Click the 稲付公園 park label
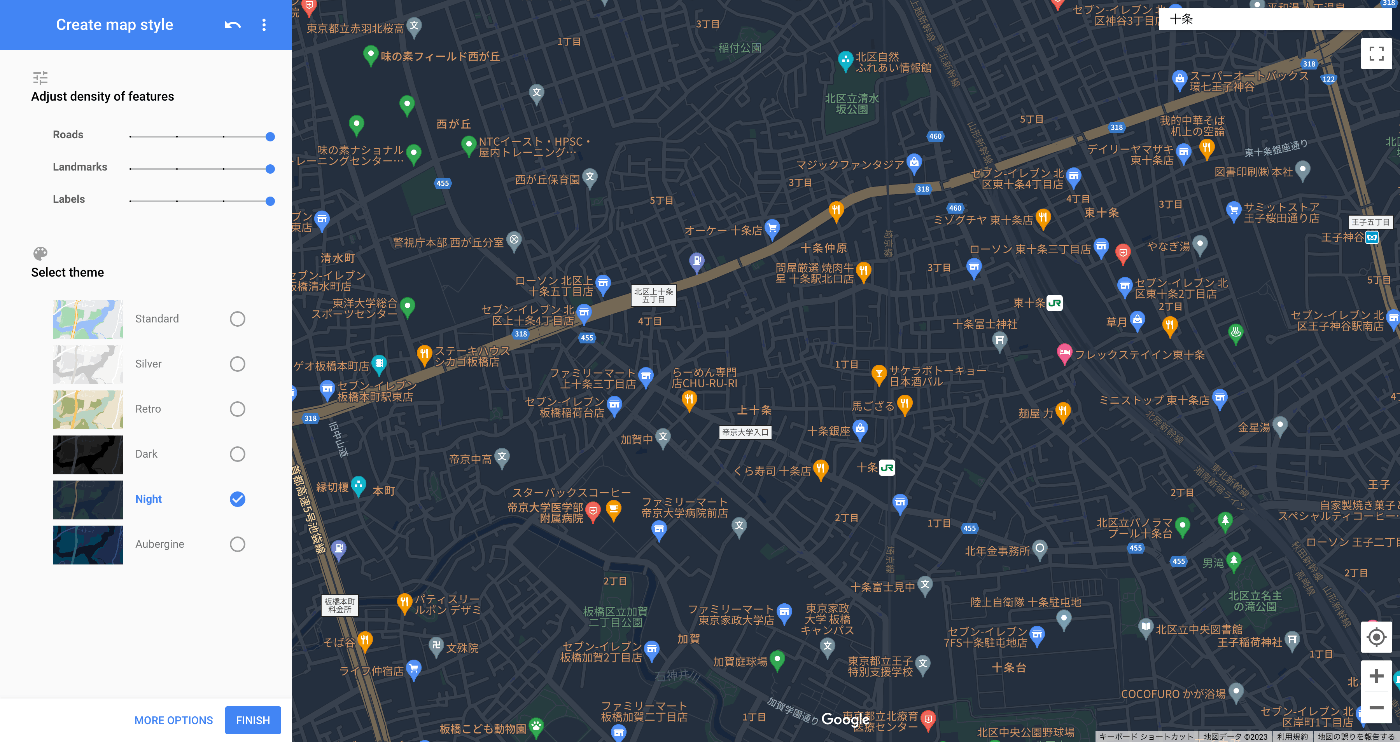The height and width of the screenshot is (742, 1400). (740, 47)
